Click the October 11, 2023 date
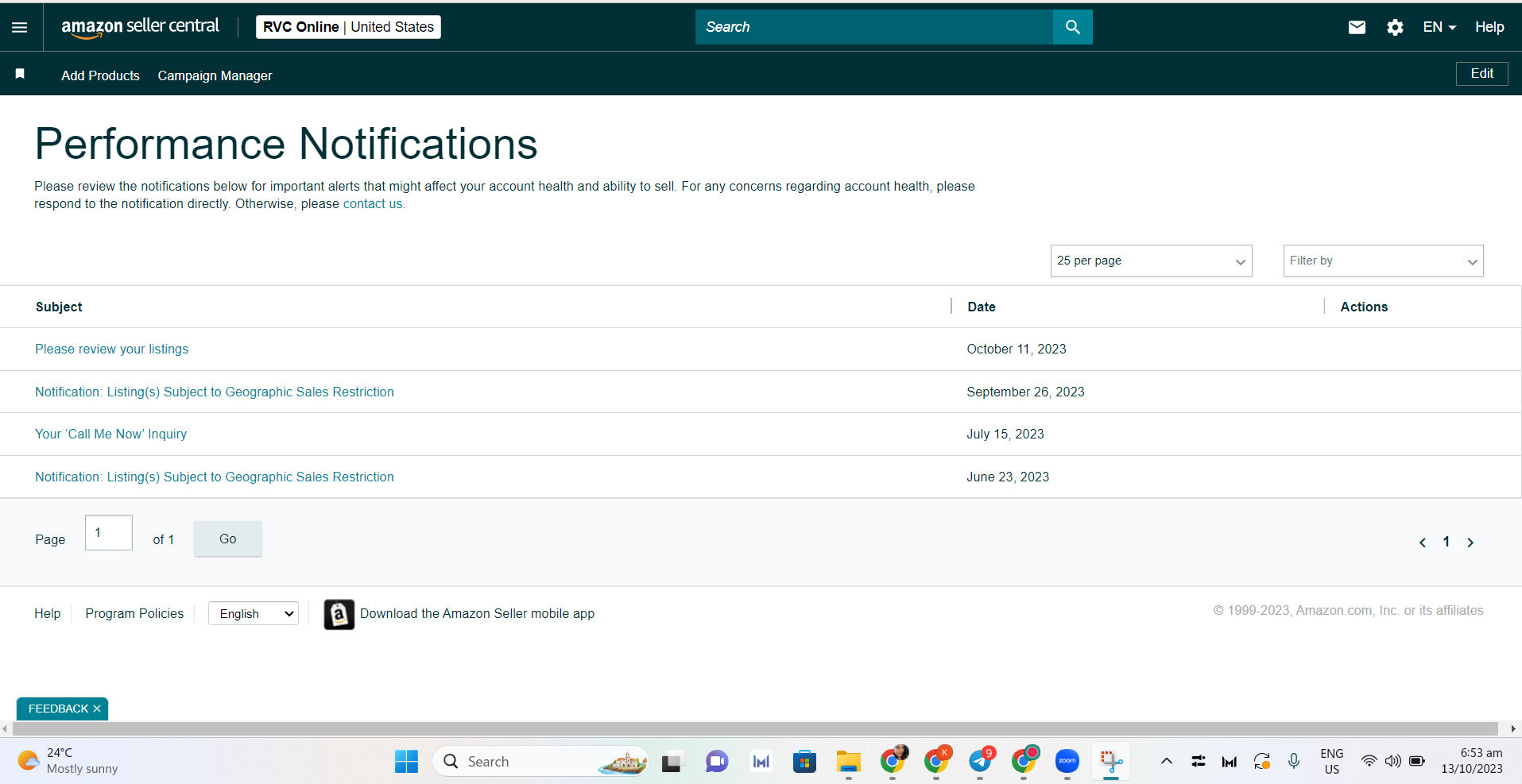 [1017, 349]
